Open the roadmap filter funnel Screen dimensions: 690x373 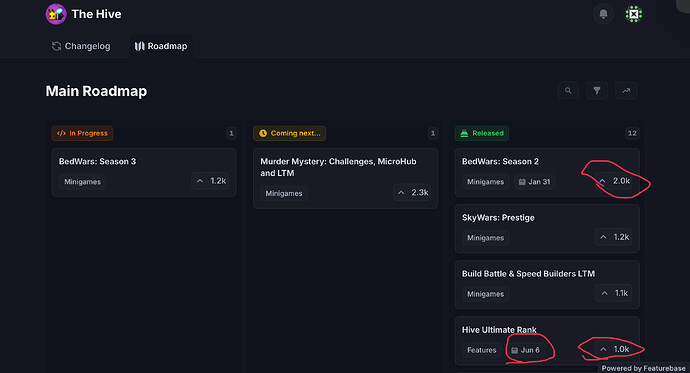click(x=597, y=91)
